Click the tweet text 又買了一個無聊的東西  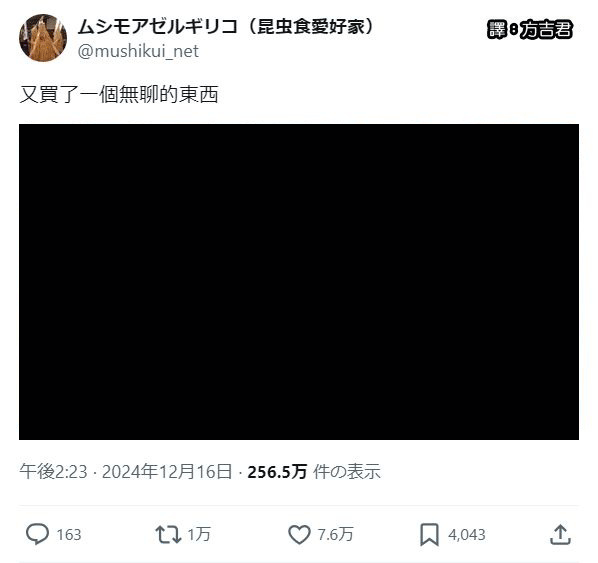coord(119,95)
